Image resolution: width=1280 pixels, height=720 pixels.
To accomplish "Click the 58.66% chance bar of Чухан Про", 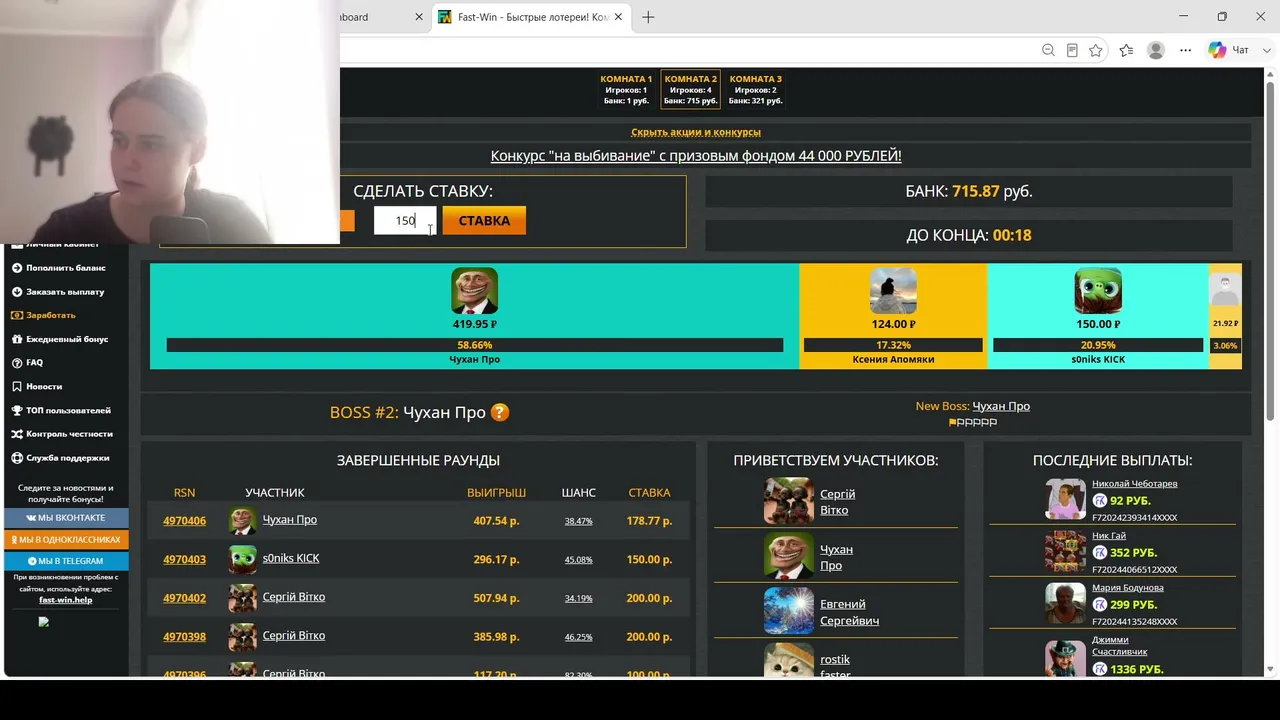I will [x=475, y=345].
